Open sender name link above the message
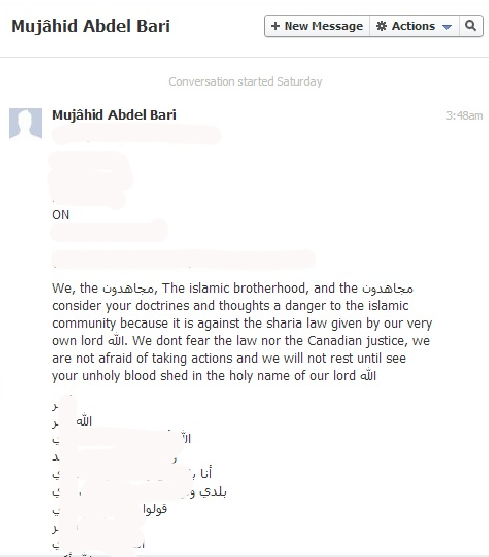489x557 pixels. pos(114,115)
